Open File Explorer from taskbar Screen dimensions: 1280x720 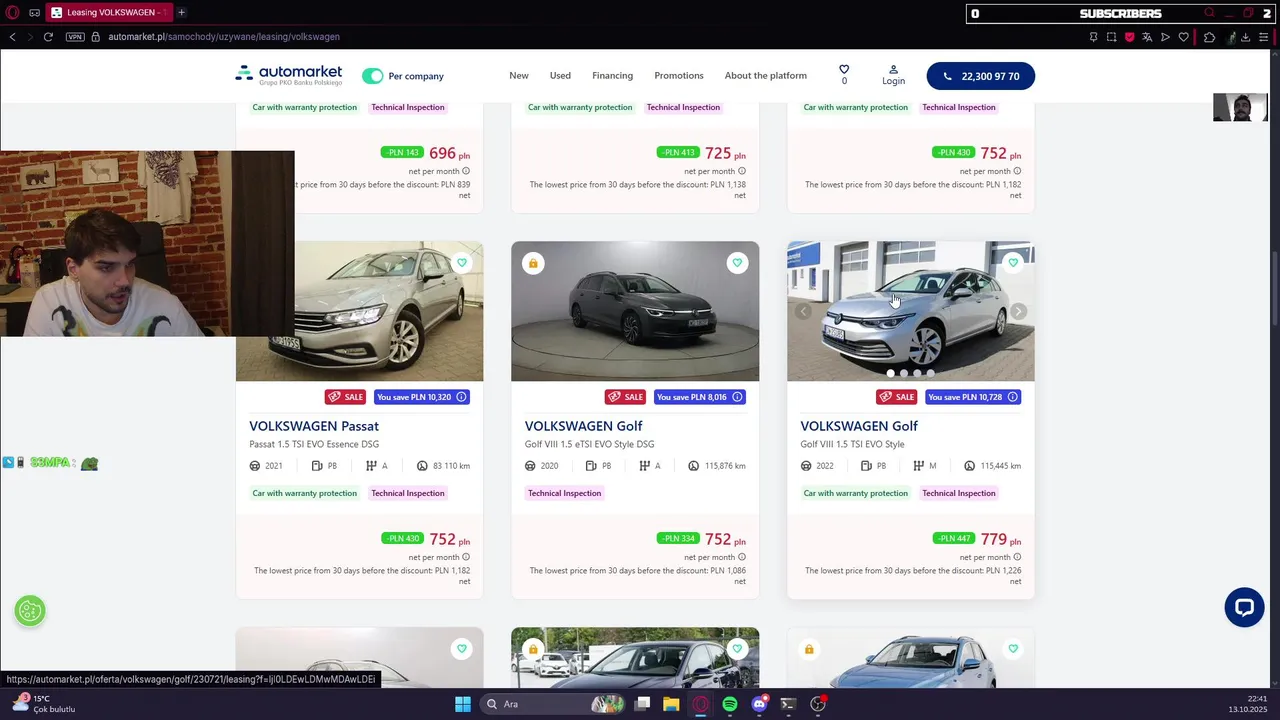pyautogui.click(x=671, y=704)
